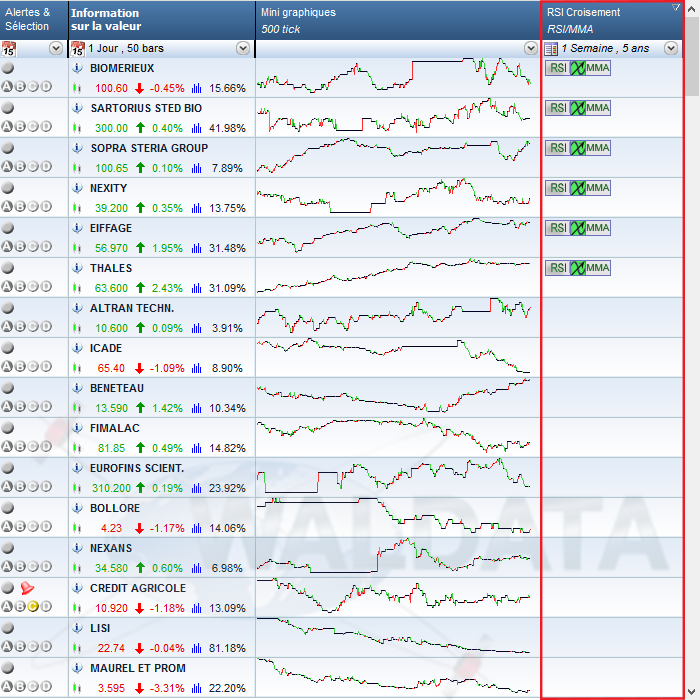Click the scrollbar down arrow
700x700 pixels.
coord(692,692)
